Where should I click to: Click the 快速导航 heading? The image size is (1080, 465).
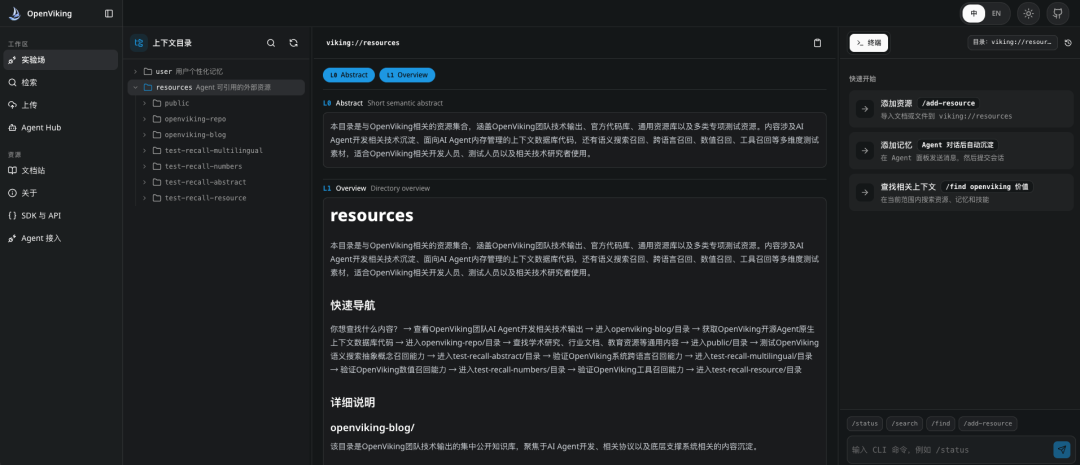353,304
